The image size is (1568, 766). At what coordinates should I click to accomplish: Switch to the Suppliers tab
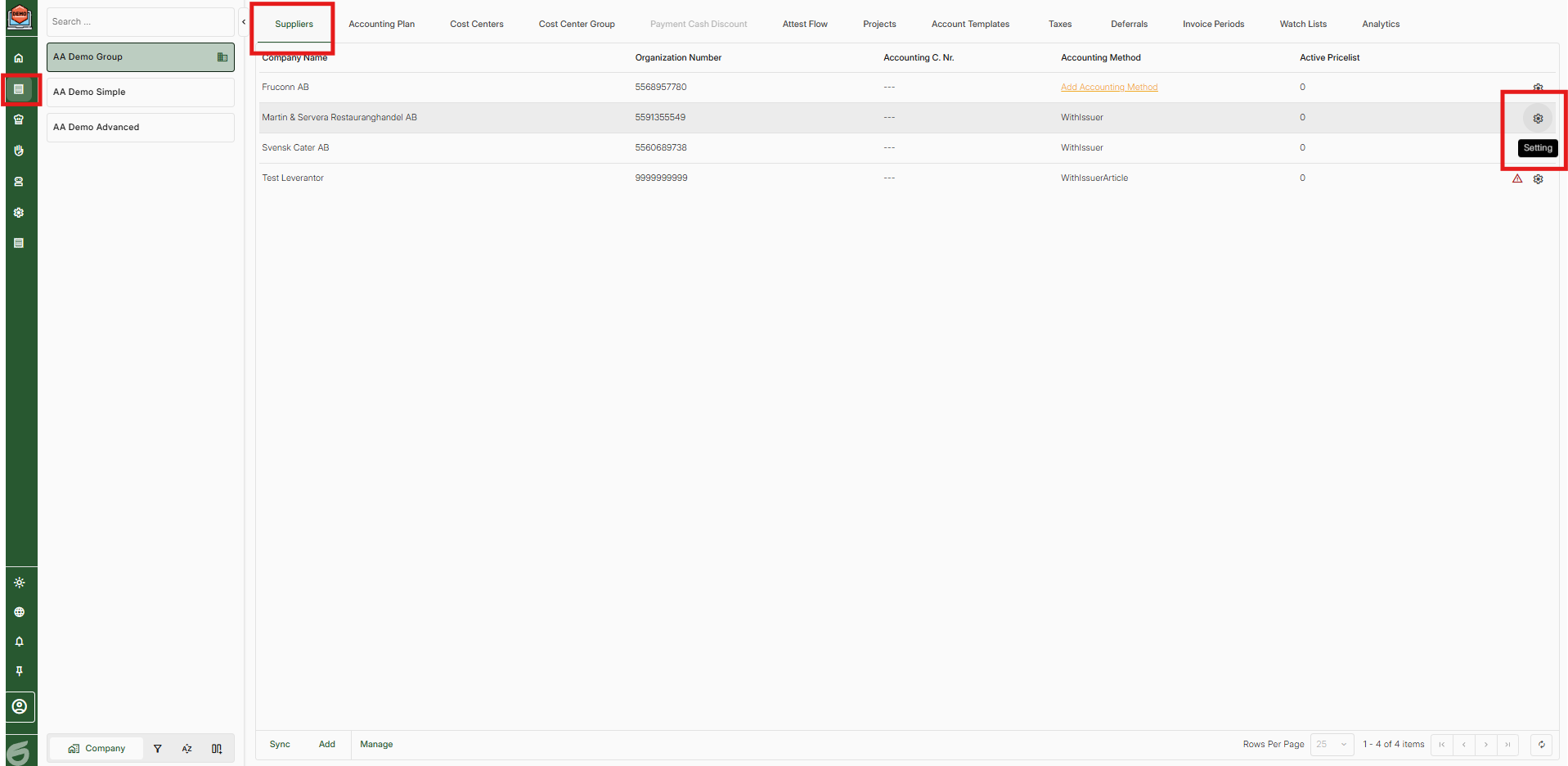coord(294,25)
